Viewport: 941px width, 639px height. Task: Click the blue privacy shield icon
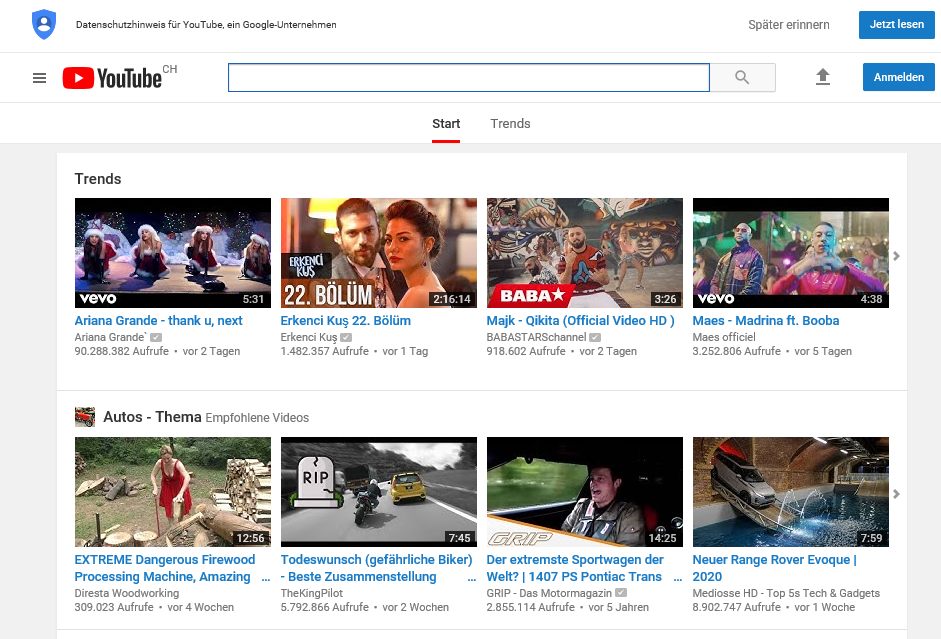[x=44, y=25]
